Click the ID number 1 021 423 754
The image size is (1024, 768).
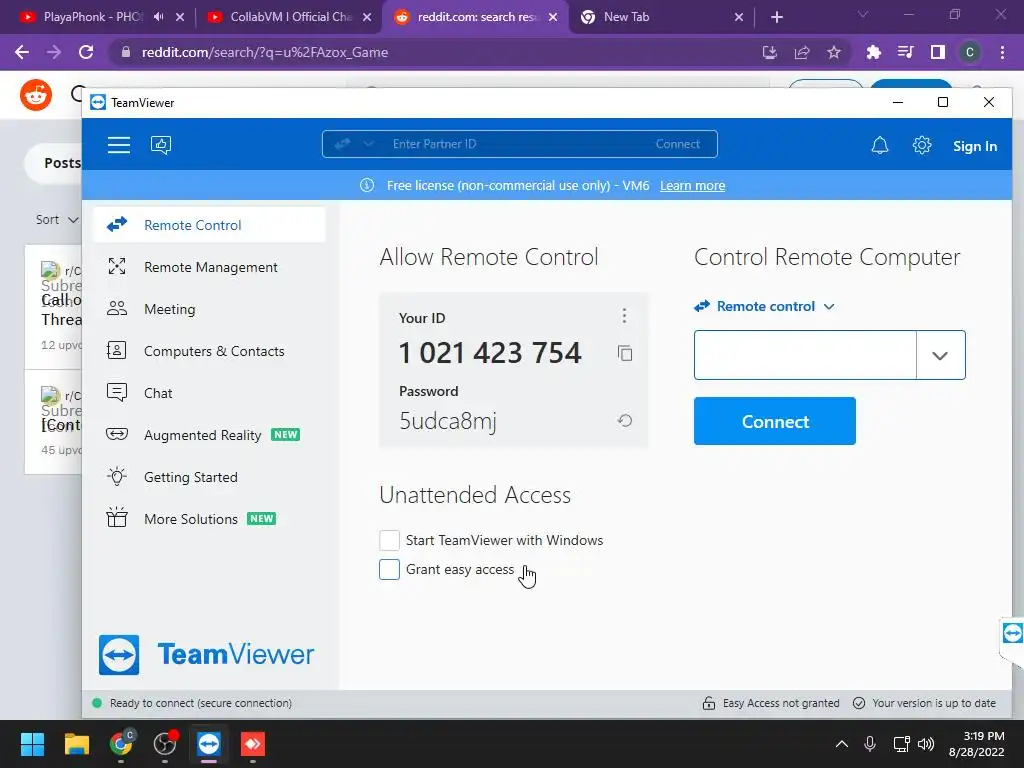click(490, 353)
